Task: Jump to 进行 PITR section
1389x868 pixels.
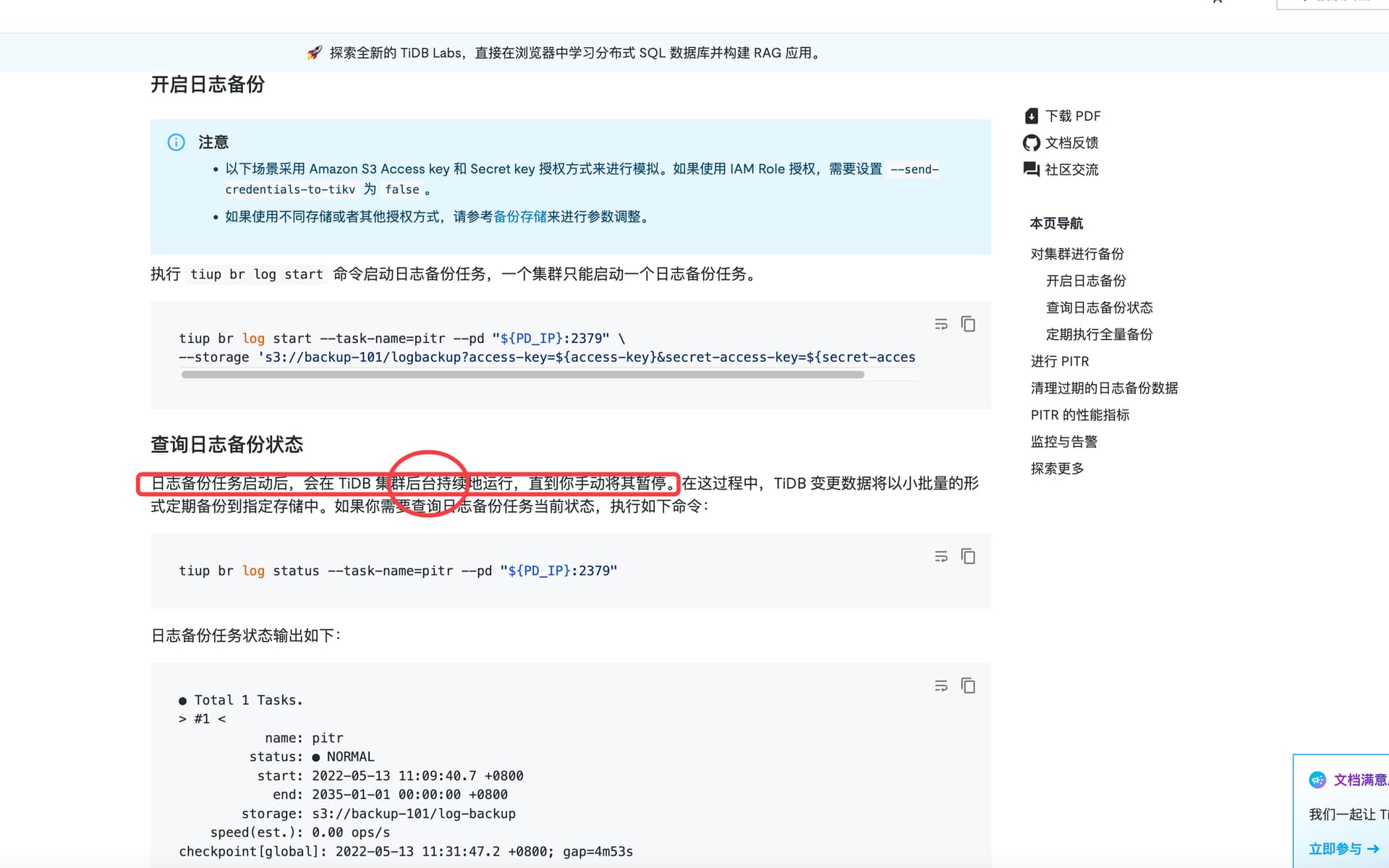Action: [x=1059, y=361]
